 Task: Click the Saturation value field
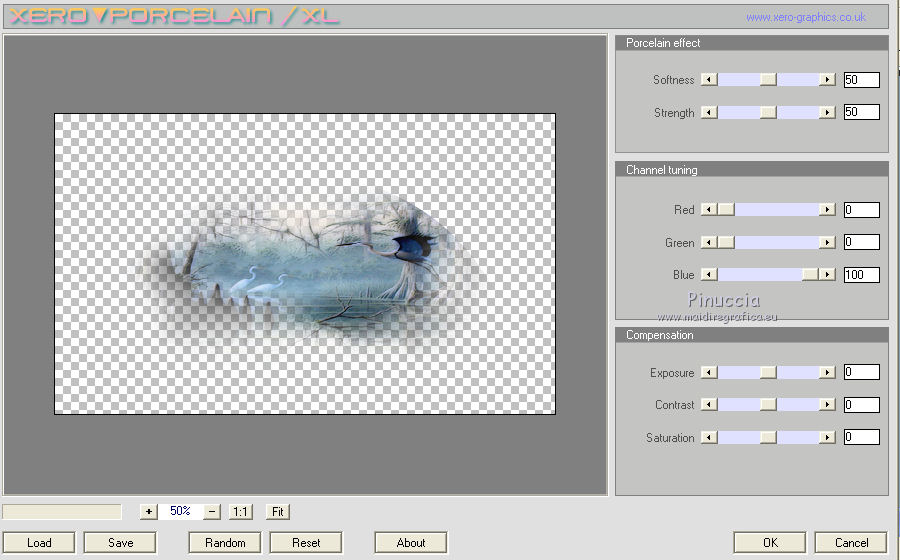(x=862, y=437)
